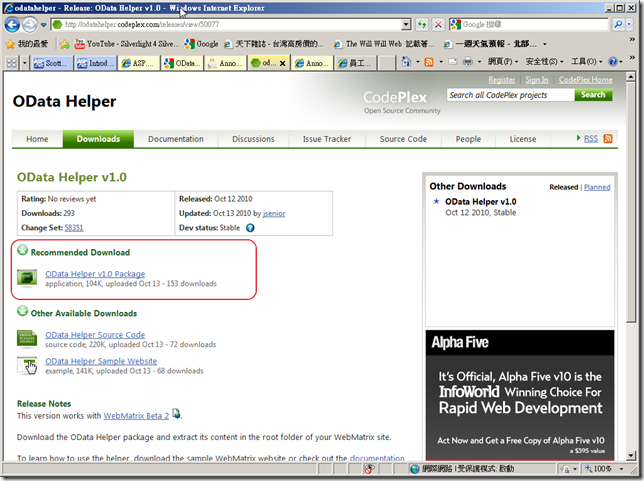Open the 工具(O) Tools menu
This screenshot has height=481, width=644.
tap(586, 62)
